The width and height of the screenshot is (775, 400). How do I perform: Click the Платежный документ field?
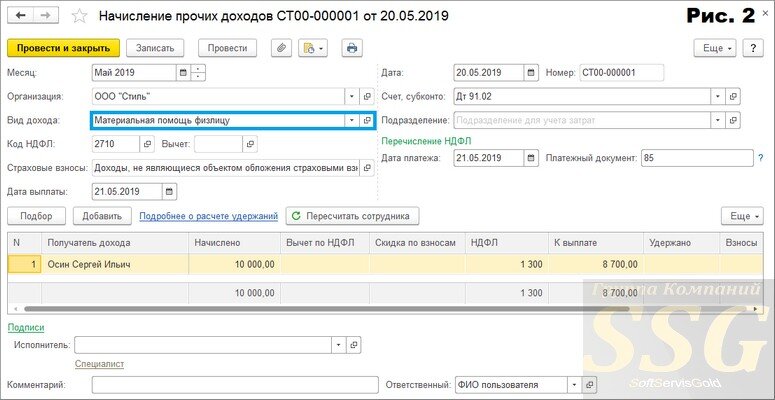point(697,158)
